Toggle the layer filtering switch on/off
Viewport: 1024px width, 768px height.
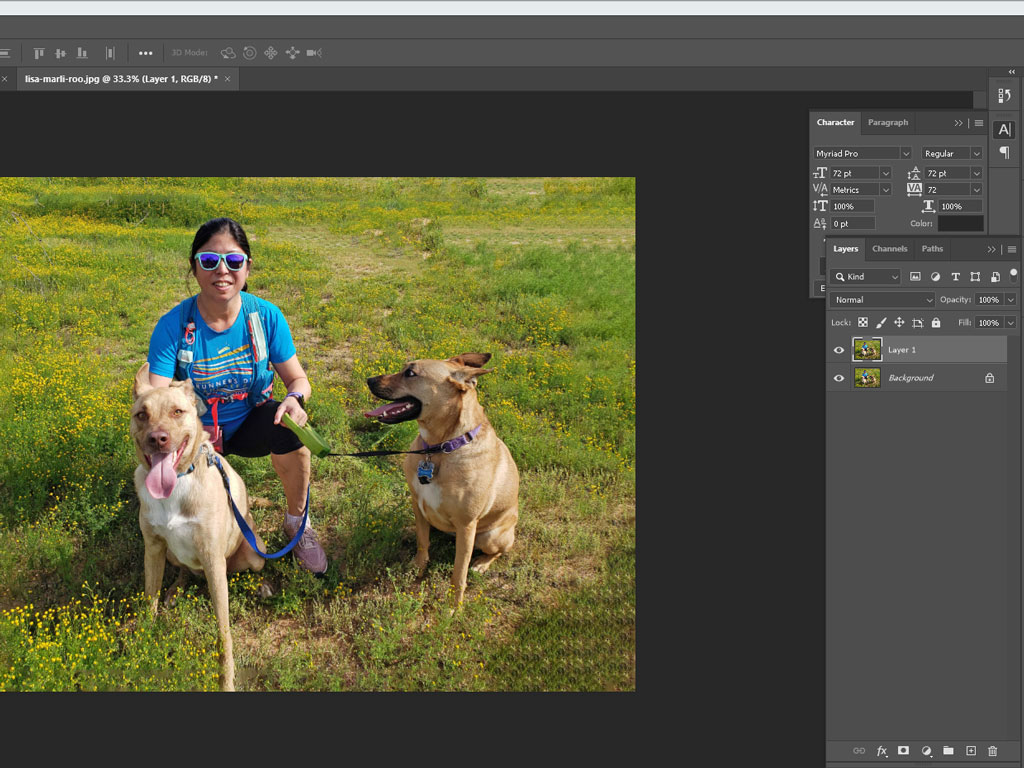point(1013,274)
